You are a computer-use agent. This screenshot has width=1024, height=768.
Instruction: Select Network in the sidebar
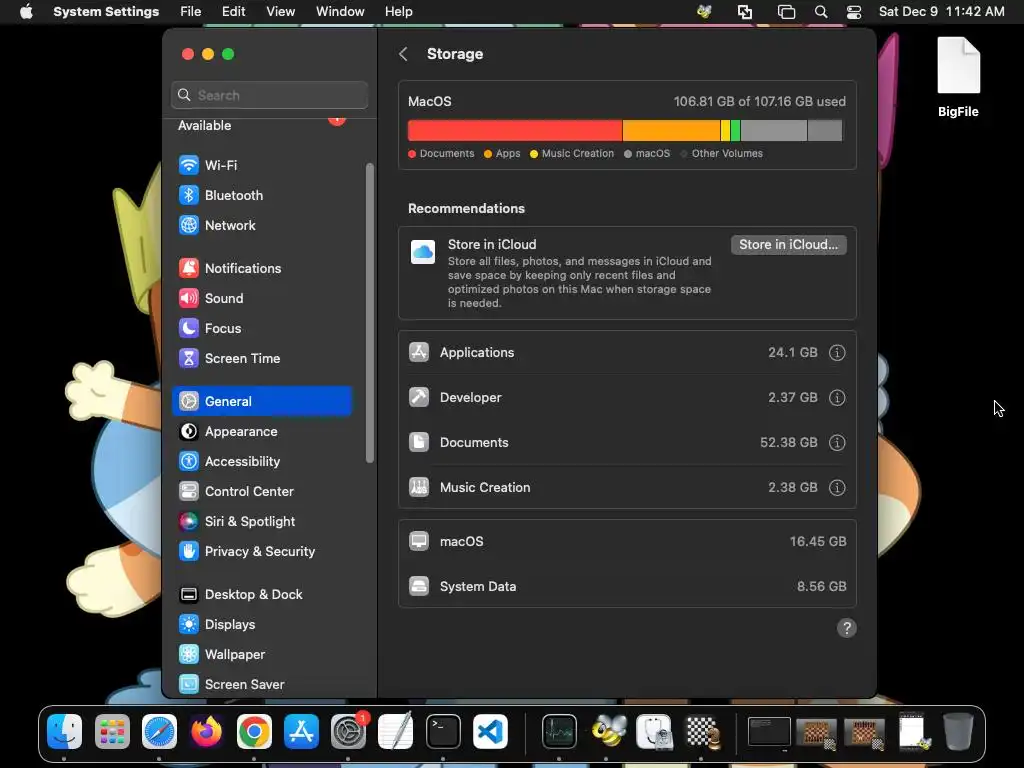[x=262, y=225]
